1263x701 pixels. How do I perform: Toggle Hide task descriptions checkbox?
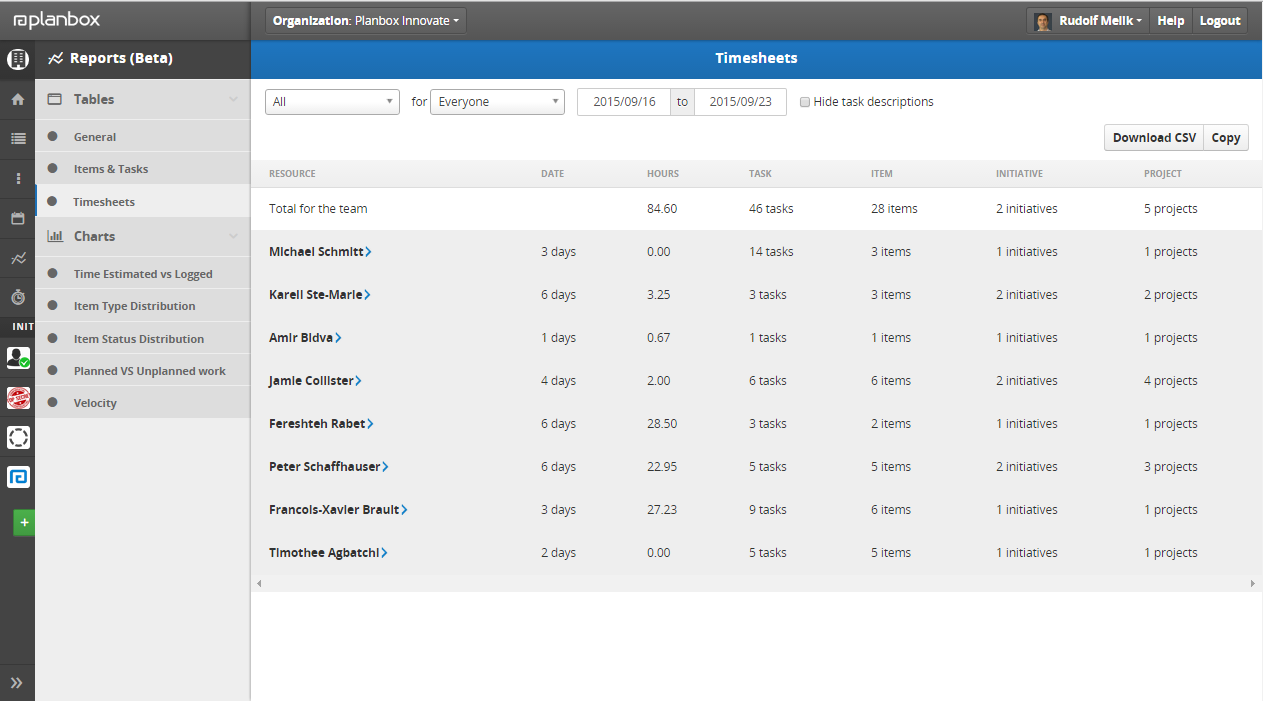pos(805,102)
